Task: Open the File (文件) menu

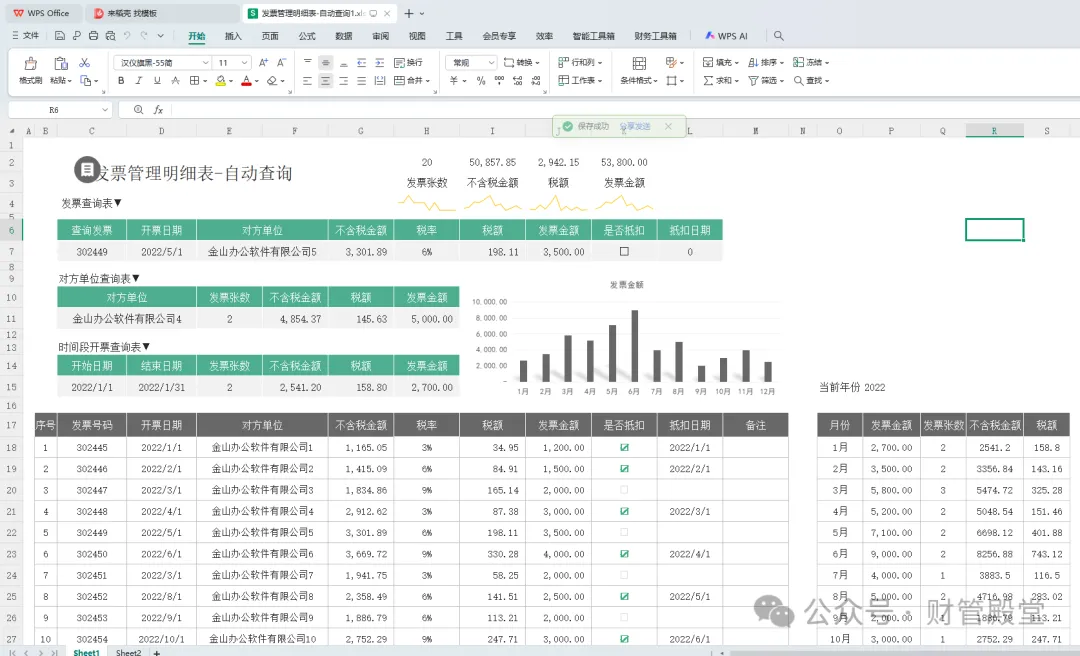Action: [25, 36]
